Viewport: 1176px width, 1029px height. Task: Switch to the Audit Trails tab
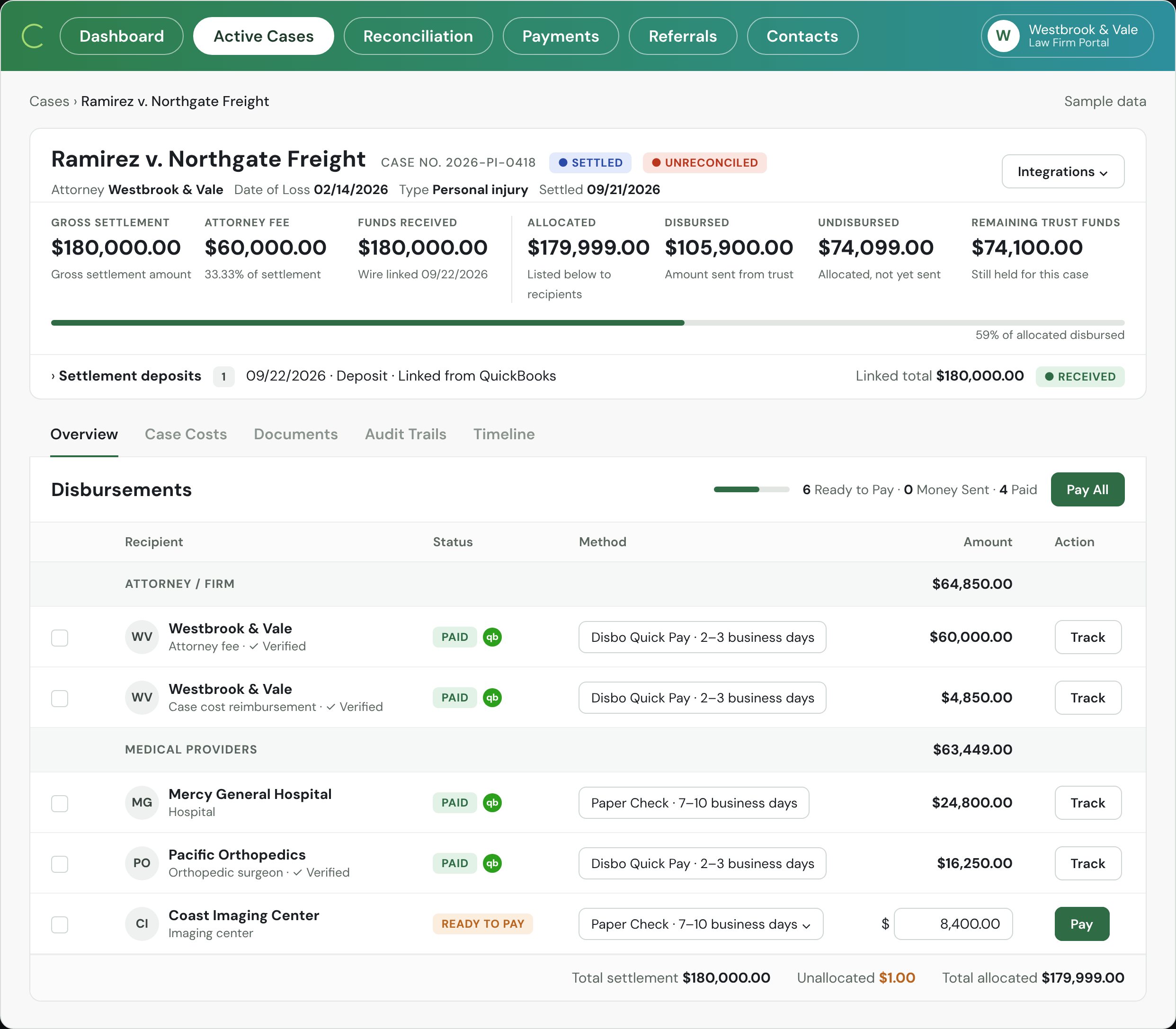tap(405, 434)
